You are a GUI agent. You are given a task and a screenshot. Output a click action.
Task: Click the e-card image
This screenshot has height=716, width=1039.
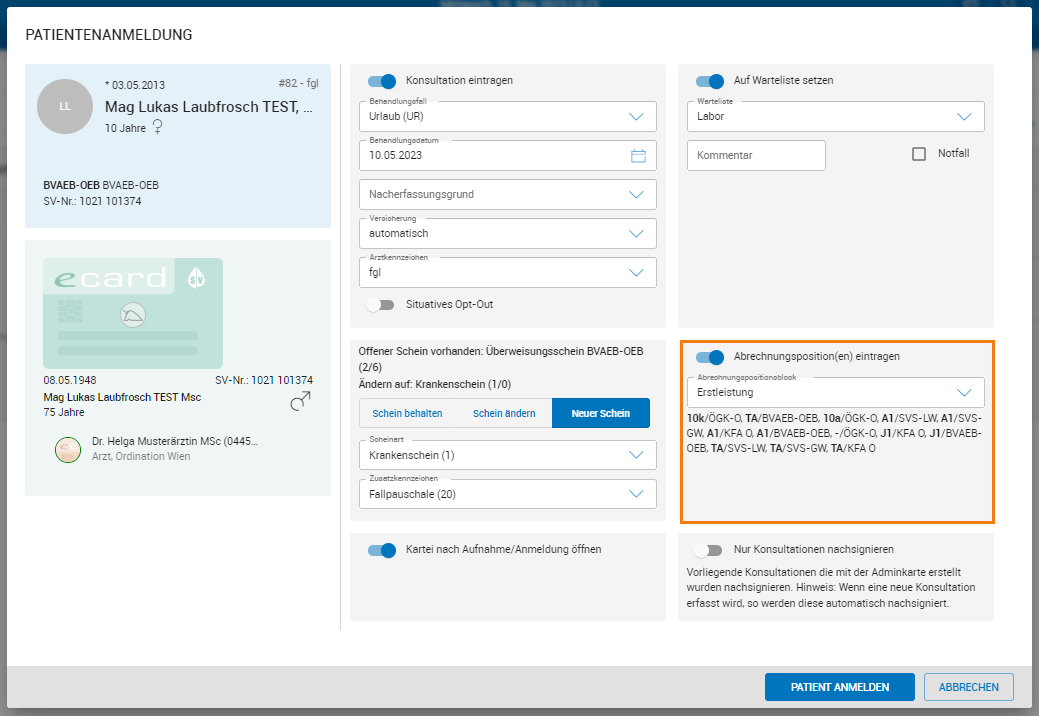tap(133, 313)
